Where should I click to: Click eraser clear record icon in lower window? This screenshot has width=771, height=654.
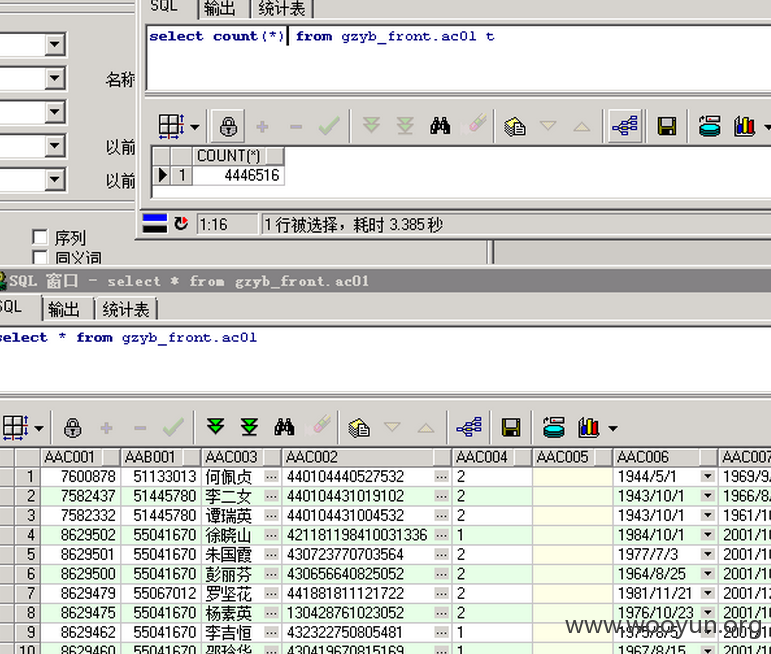coord(320,425)
